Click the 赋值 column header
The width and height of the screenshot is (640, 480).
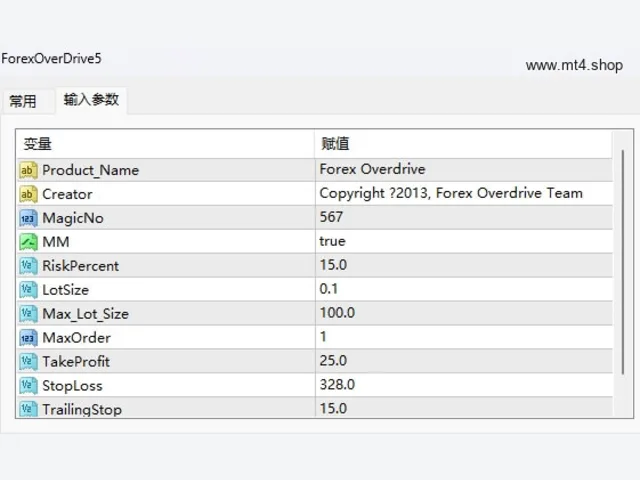pyautogui.click(x=464, y=144)
